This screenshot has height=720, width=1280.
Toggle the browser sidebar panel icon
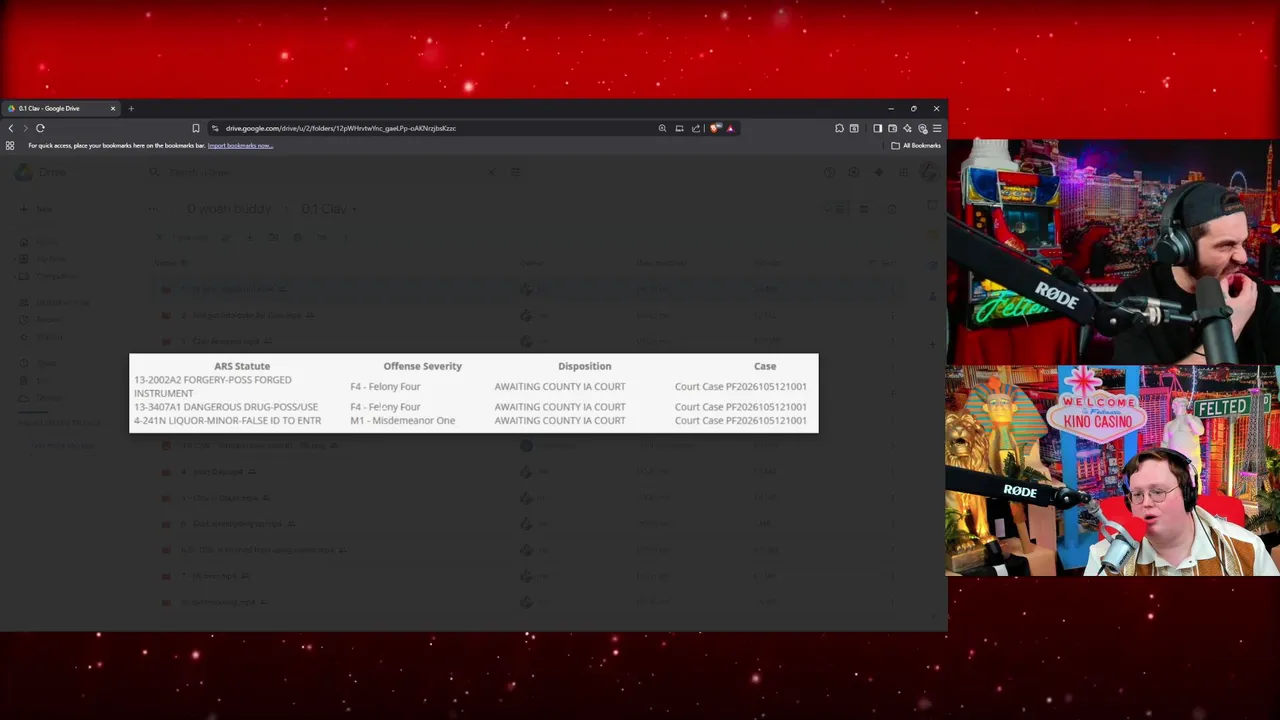tap(877, 128)
